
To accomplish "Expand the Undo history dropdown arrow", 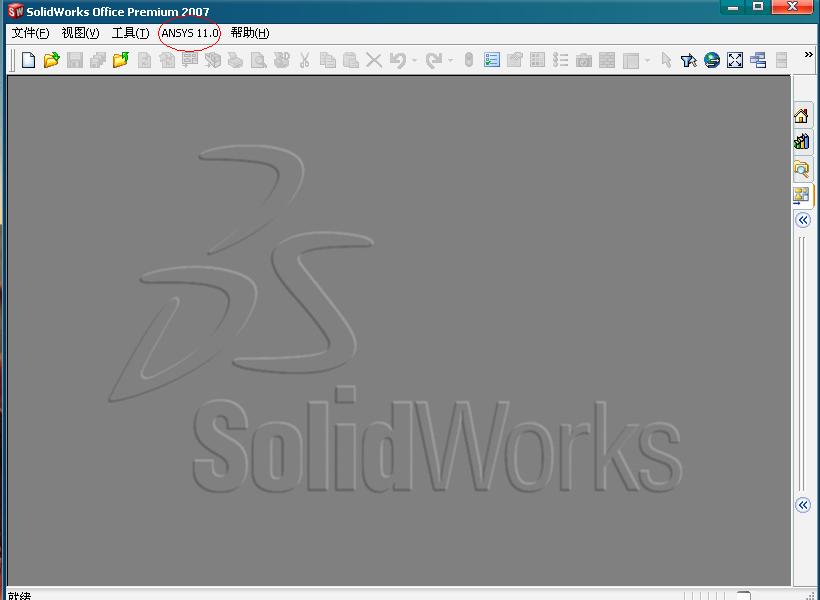I will 415,60.
